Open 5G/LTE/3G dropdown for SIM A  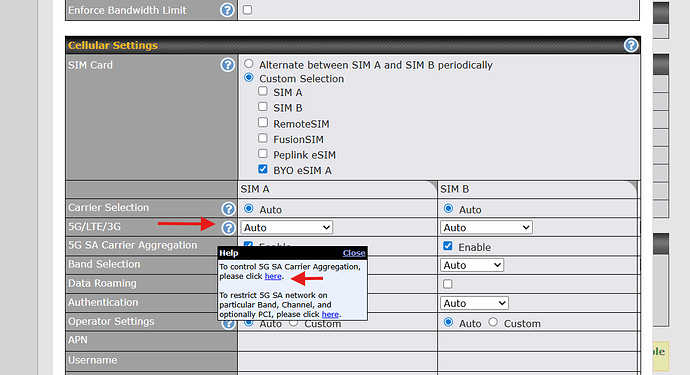286,228
